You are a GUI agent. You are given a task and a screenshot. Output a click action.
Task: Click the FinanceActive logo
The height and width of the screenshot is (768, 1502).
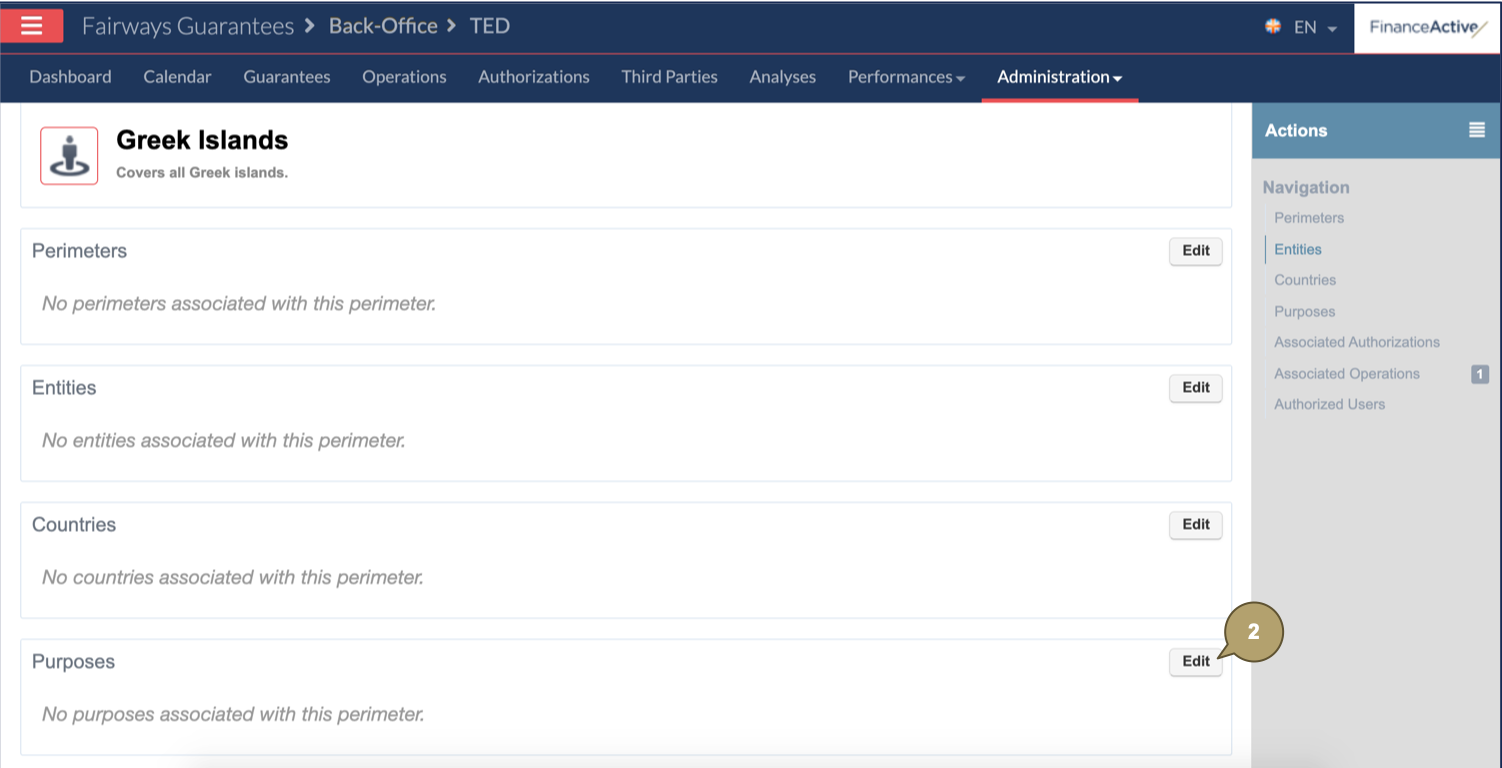click(x=1427, y=27)
